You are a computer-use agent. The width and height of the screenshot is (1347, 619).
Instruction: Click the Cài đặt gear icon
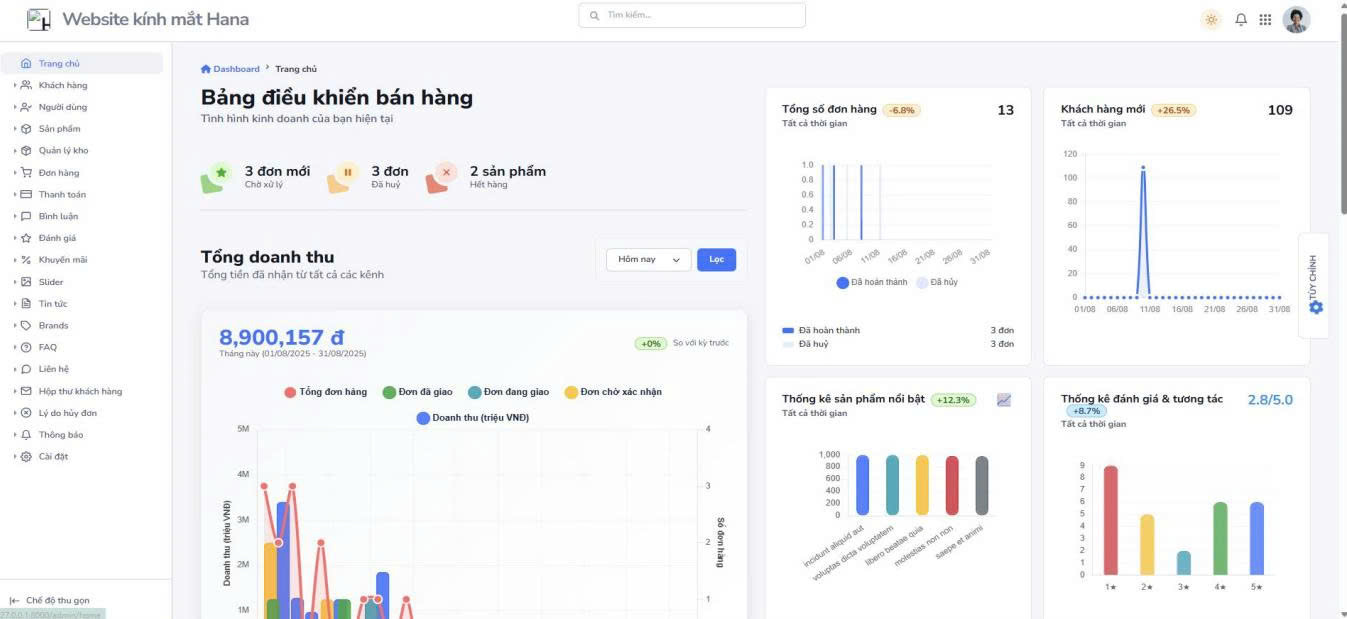pyautogui.click(x=26, y=457)
